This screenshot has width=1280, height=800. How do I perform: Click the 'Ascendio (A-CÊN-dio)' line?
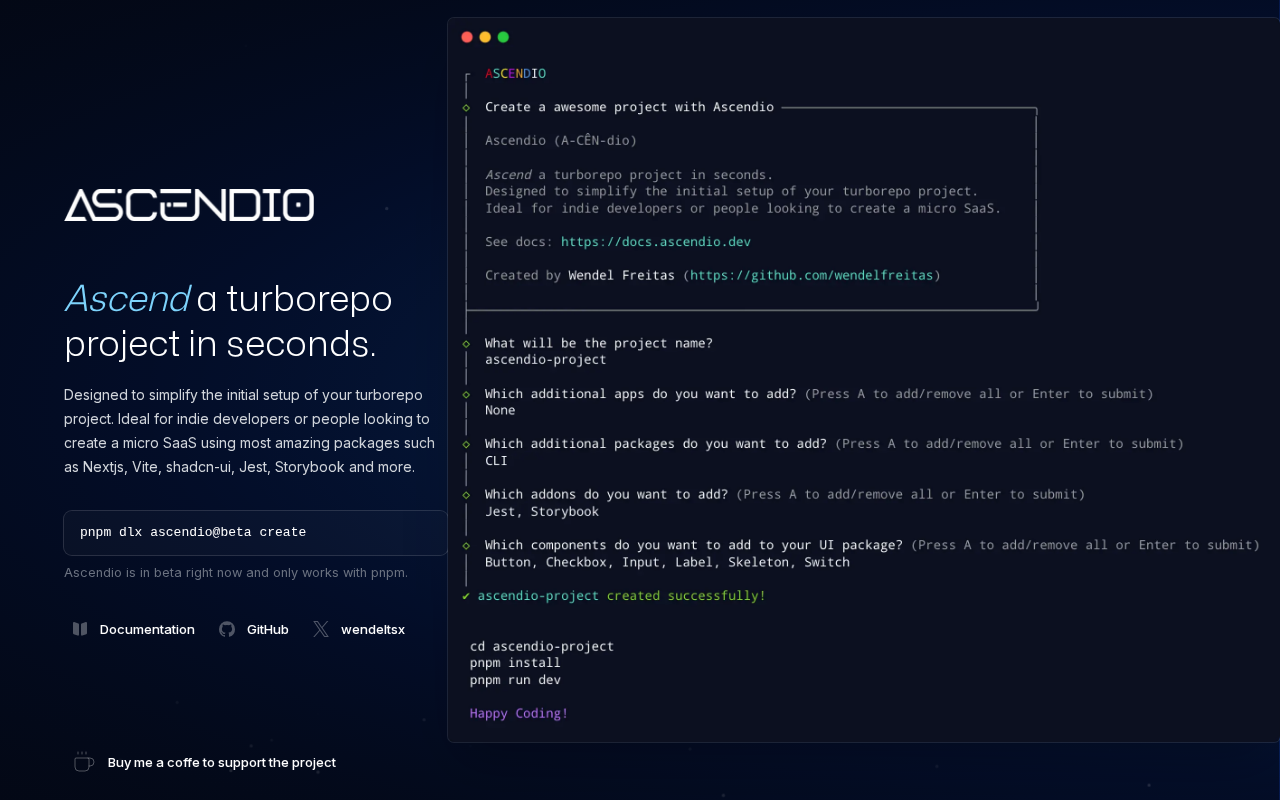[x=561, y=140]
